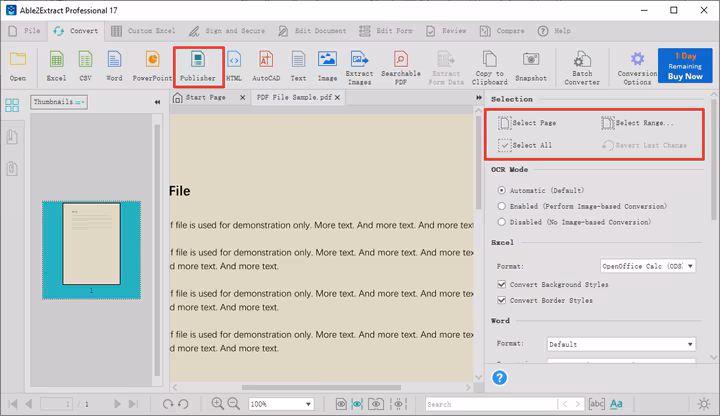
Task: Collapse the left thumbnails panel
Action: click(158, 102)
